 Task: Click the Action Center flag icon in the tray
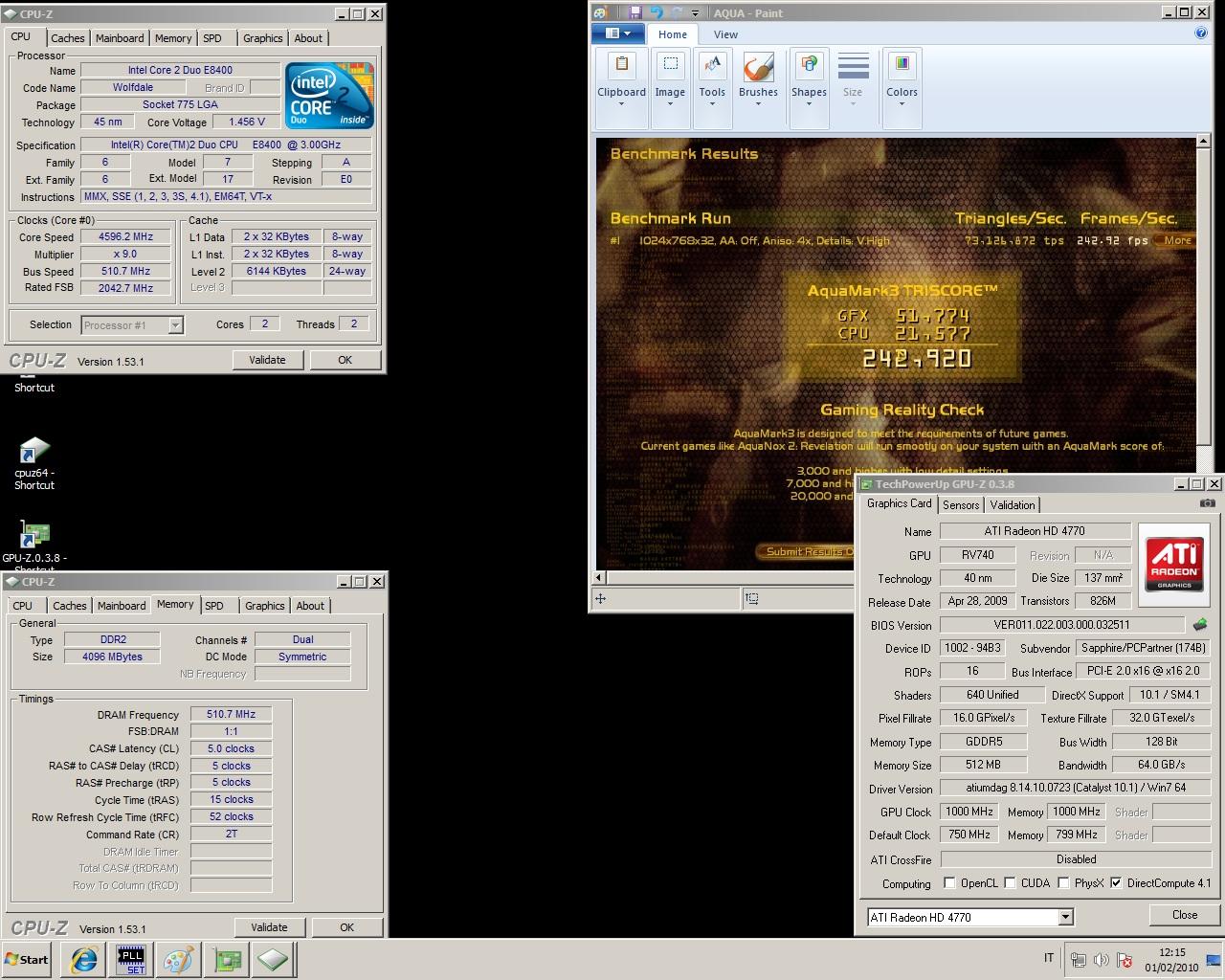(1125, 960)
